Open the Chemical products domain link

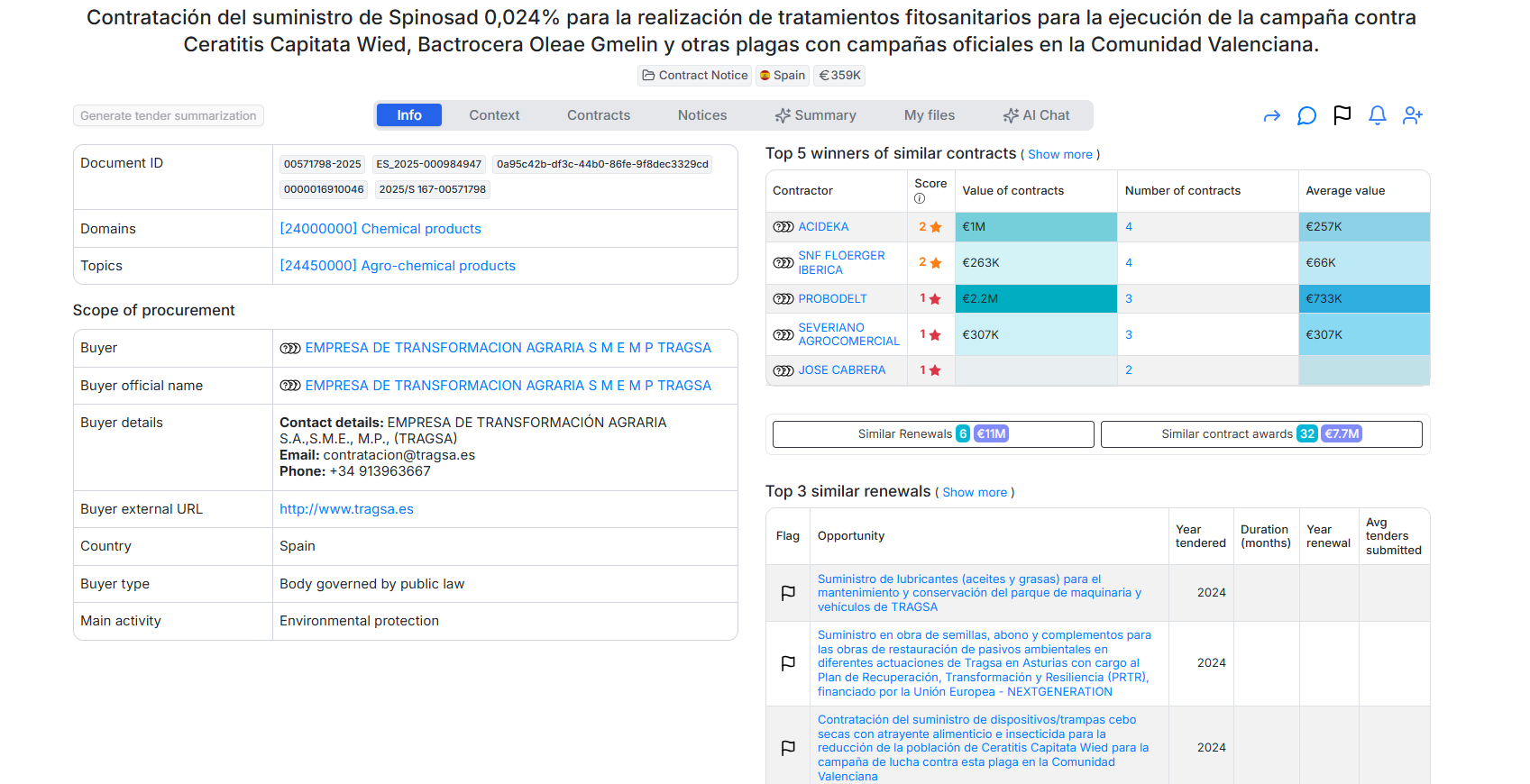pyautogui.click(x=380, y=229)
